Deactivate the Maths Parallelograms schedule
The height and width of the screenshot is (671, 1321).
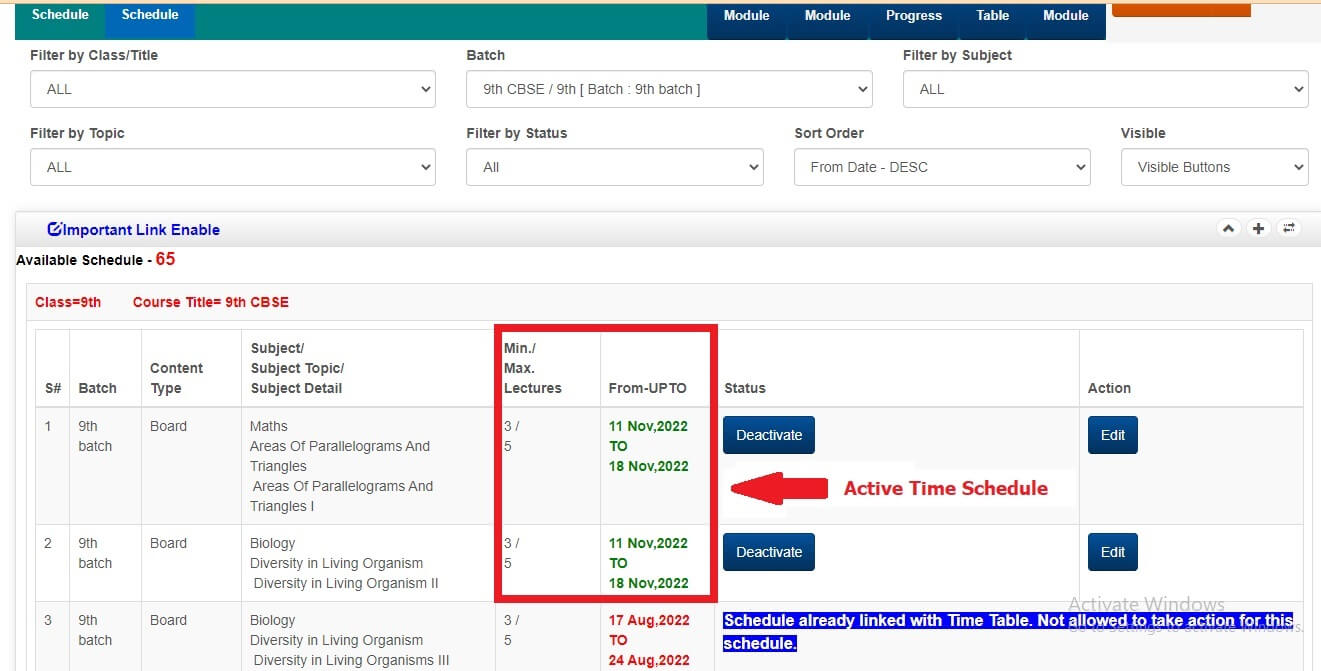click(769, 435)
